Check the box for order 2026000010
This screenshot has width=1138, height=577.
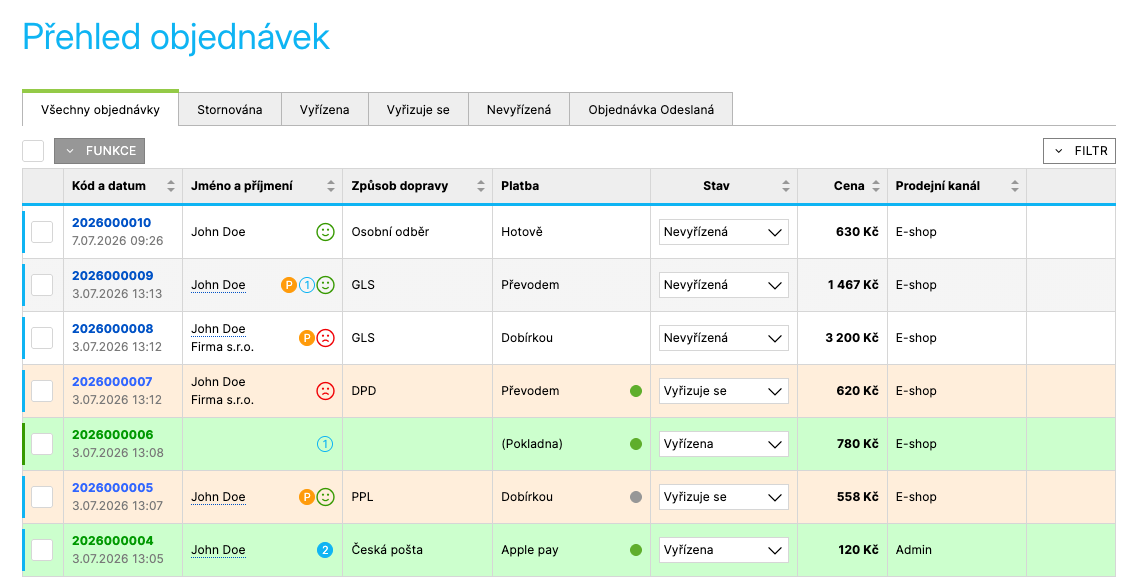42,232
